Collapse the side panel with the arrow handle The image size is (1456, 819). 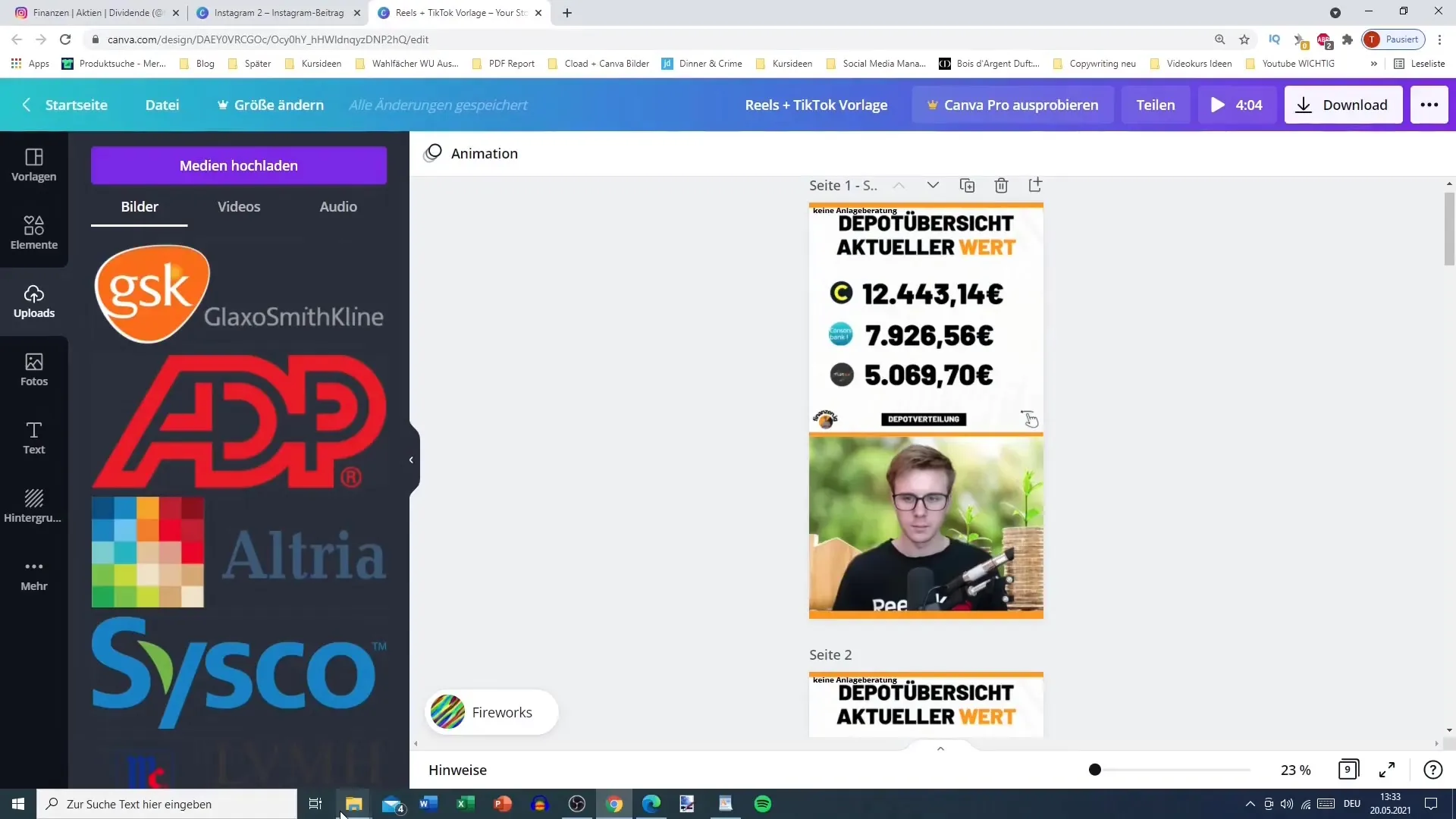tap(411, 460)
